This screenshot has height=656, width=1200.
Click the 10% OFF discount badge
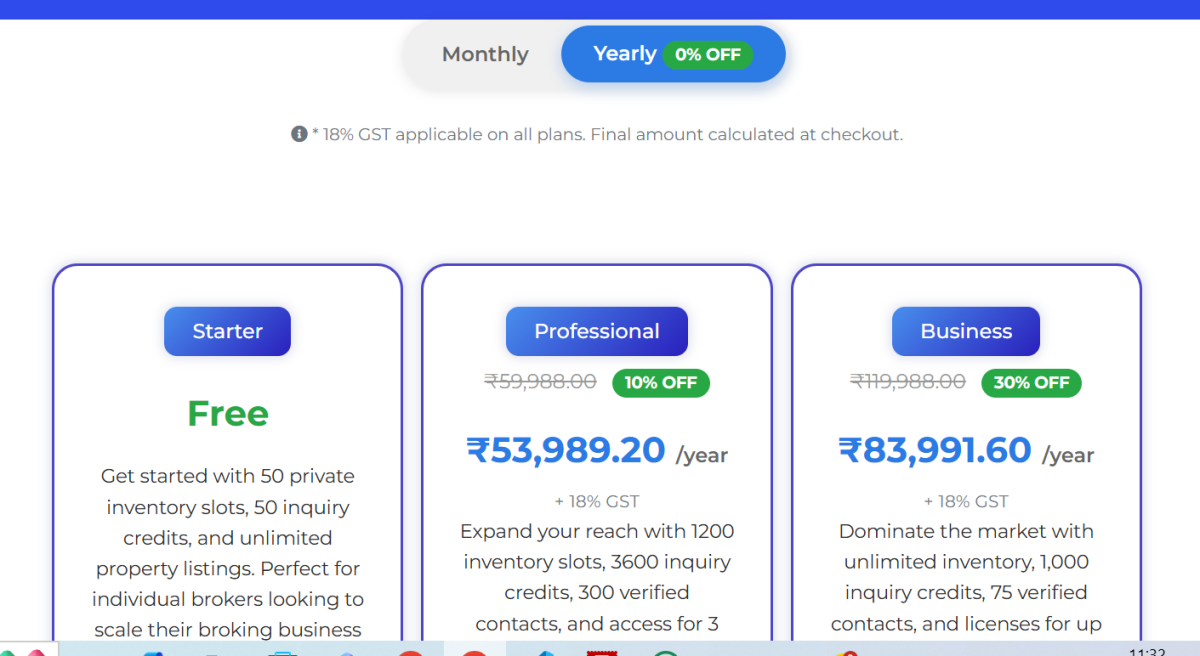point(661,382)
